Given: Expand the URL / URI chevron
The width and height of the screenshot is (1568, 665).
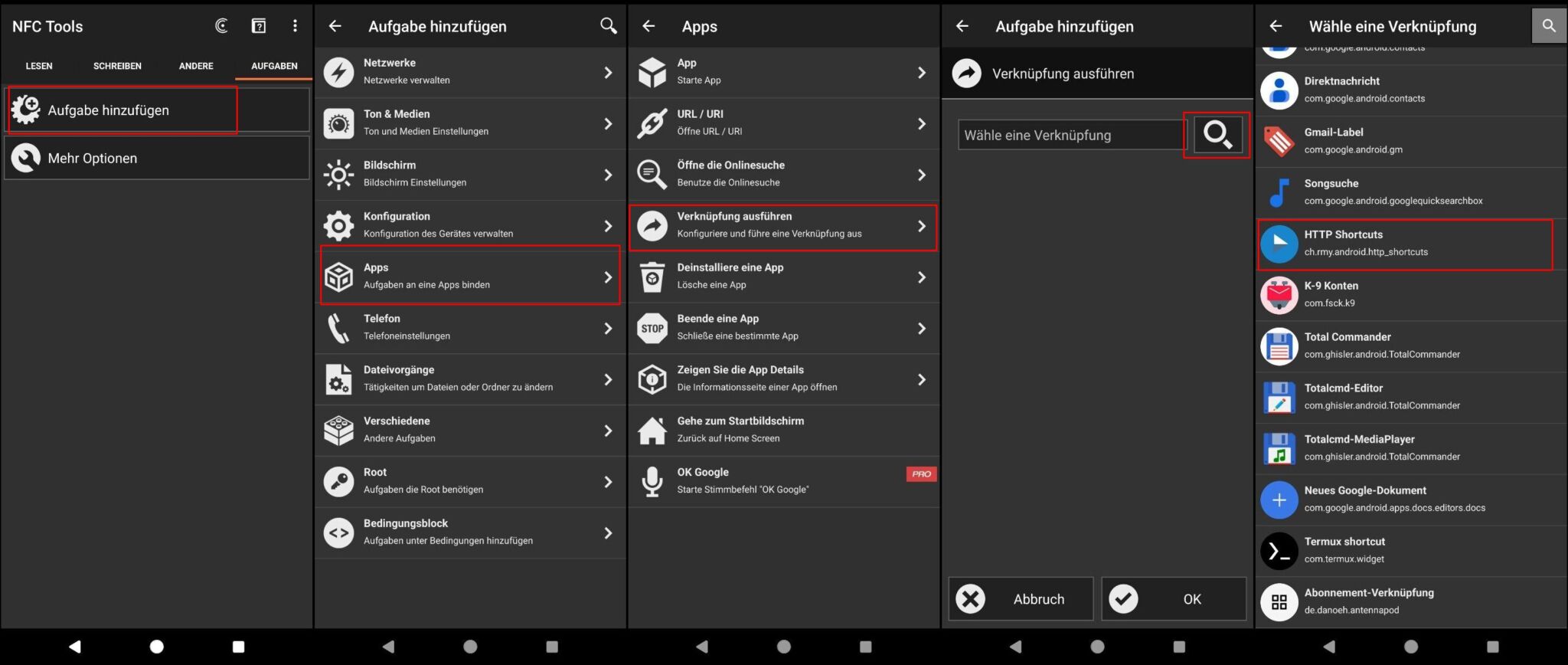Looking at the screenshot, I should tap(921, 123).
